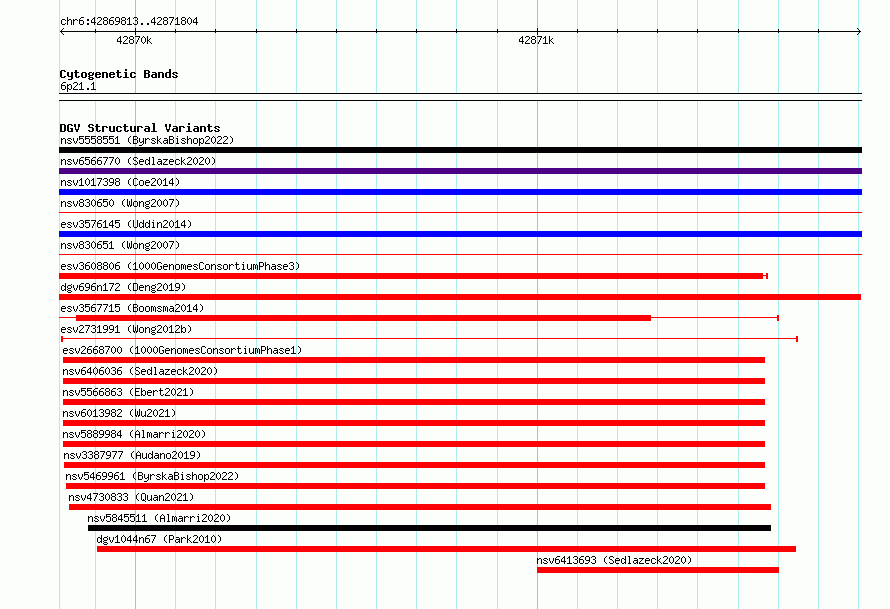890x609 pixels.
Task: Open esv3608806 (1000GenomesConsortiumPhase3) label
Action: 180,266
